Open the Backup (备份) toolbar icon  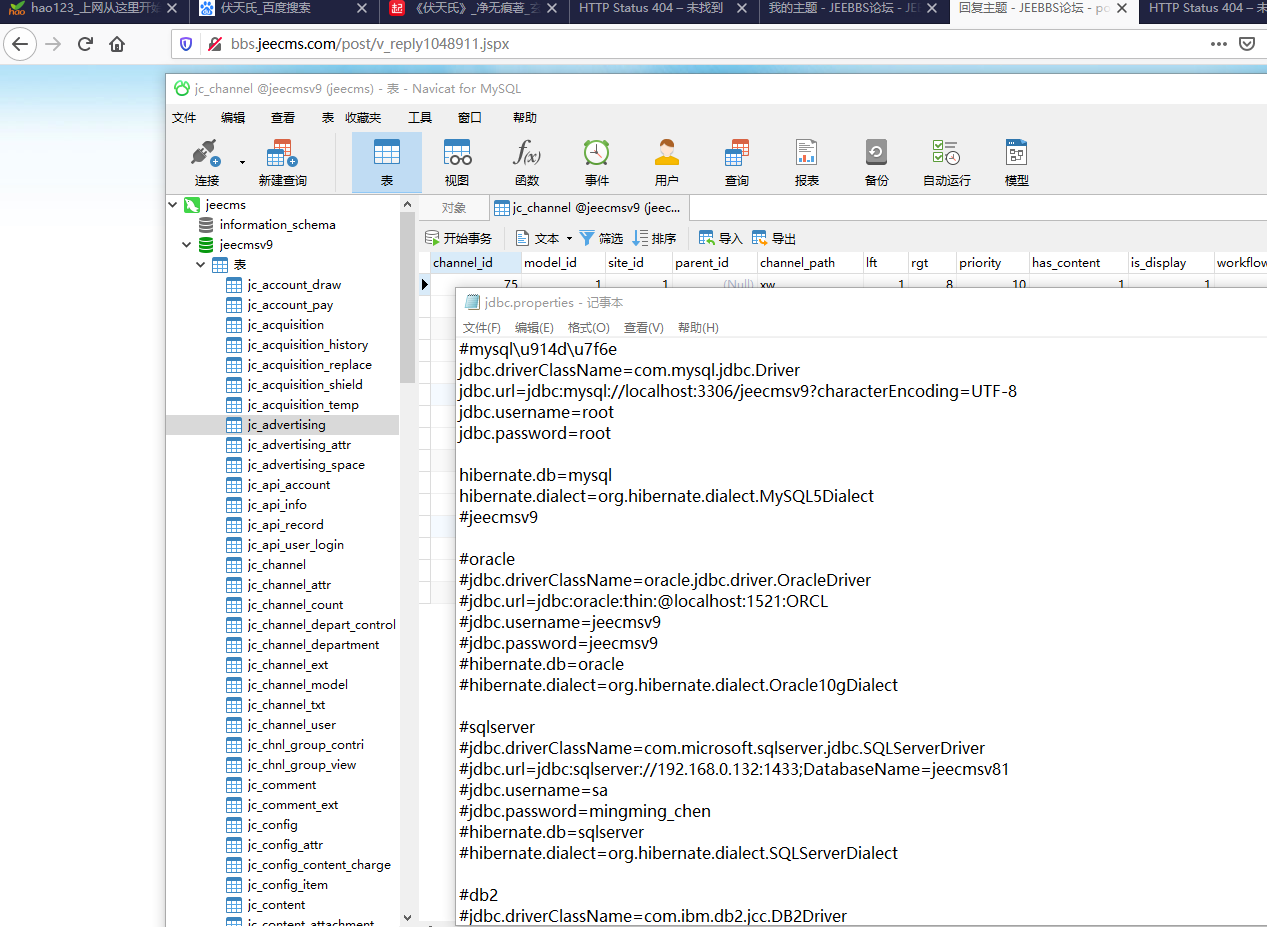[x=877, y=163]
